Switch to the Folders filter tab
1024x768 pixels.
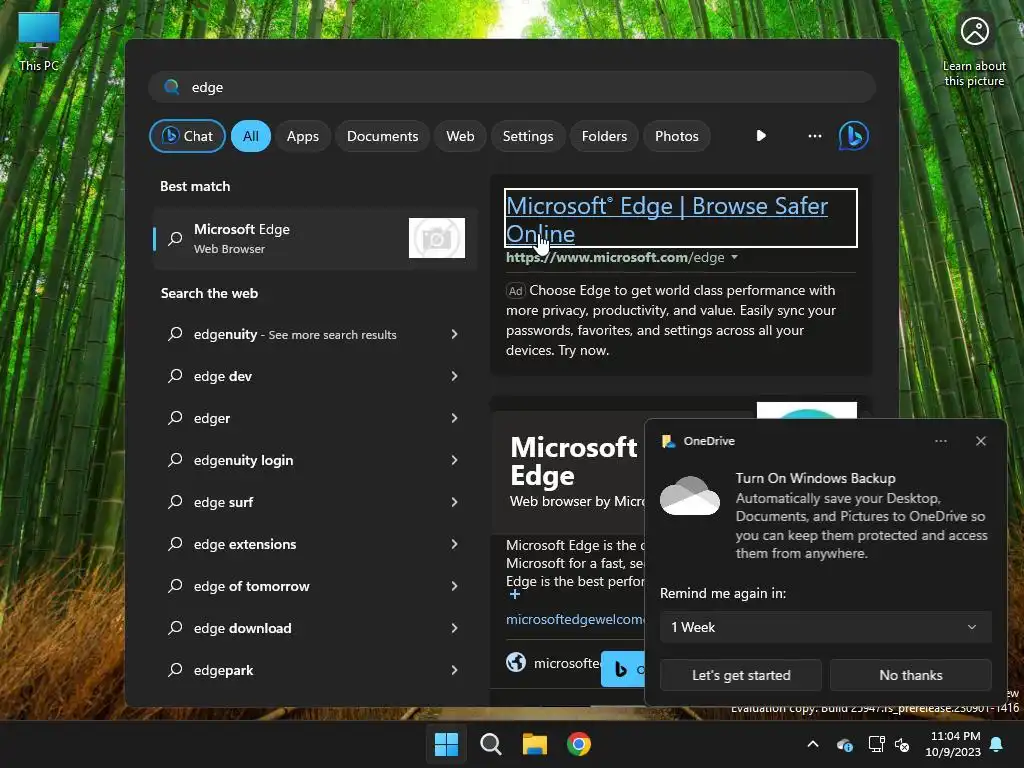tap(604, 136)
